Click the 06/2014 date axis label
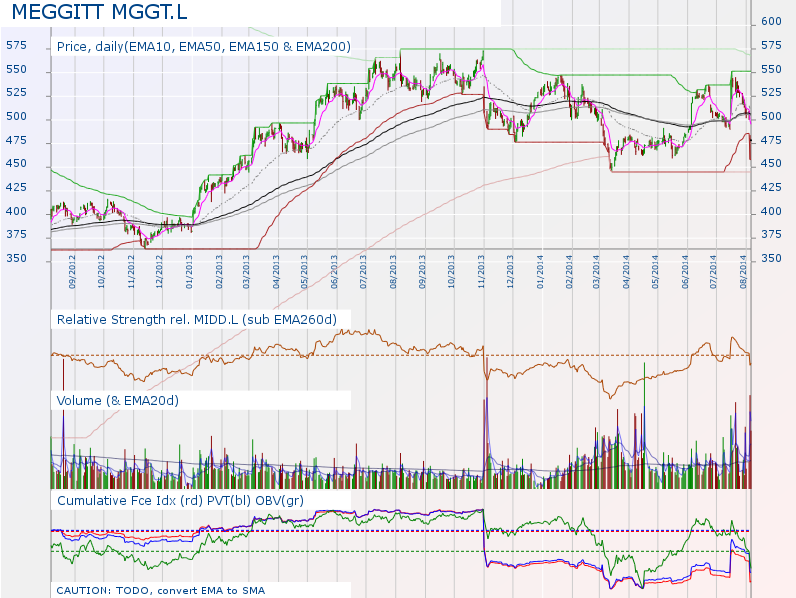Screen dimensions: 796x598 pyautogui.click(x=685, y=273)
